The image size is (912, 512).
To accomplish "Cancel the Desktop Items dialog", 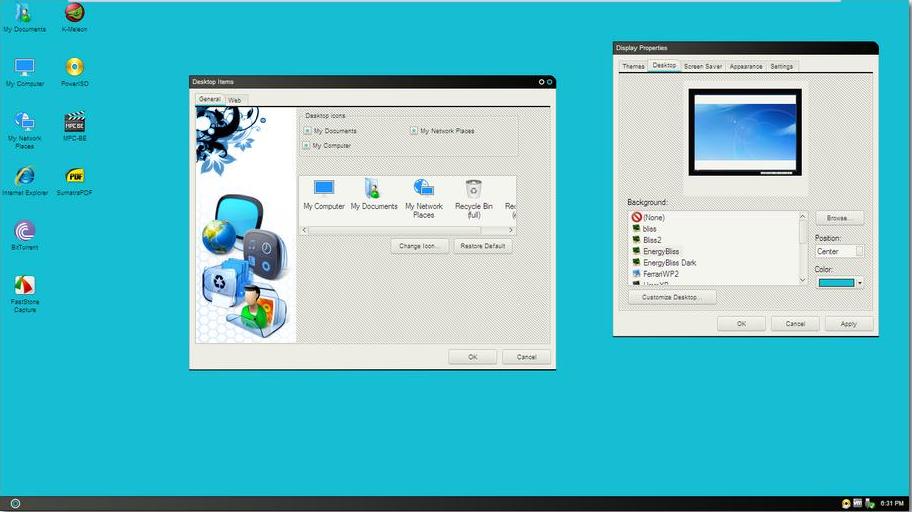I will point(526,357).
